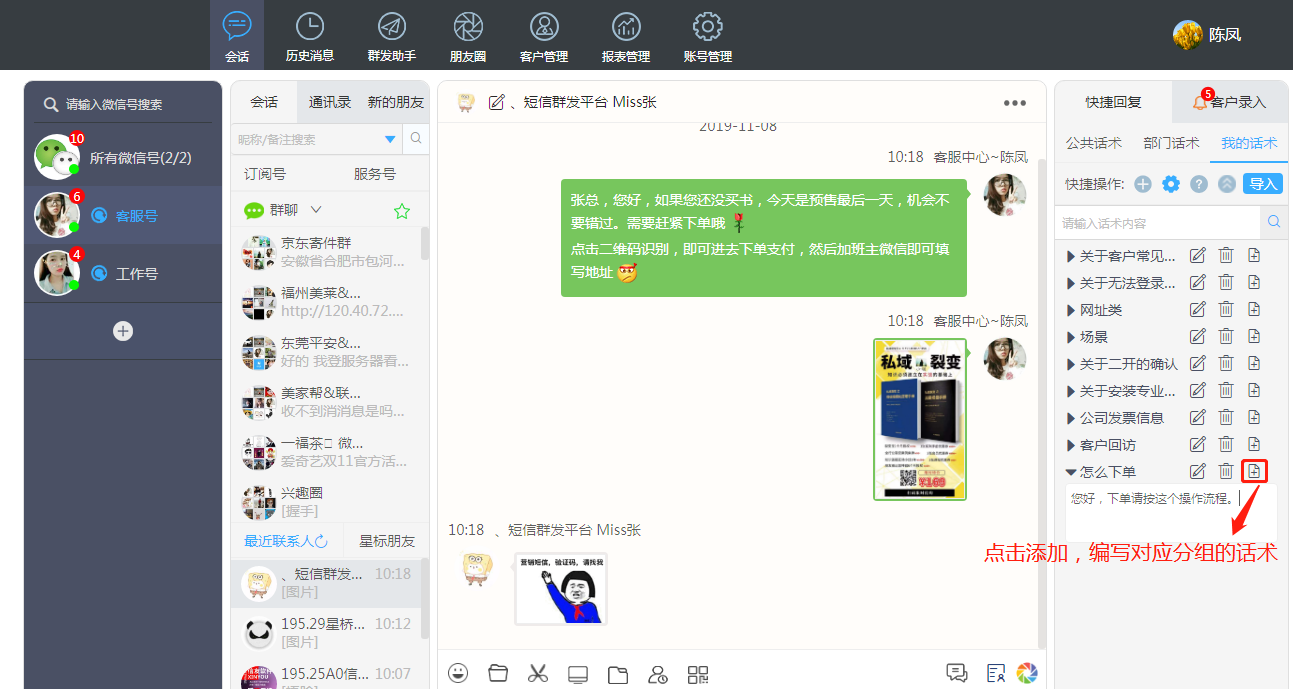Screen dimensions: 1293x689
Task: Open 账号管理 account management
Action: [708, 36]
